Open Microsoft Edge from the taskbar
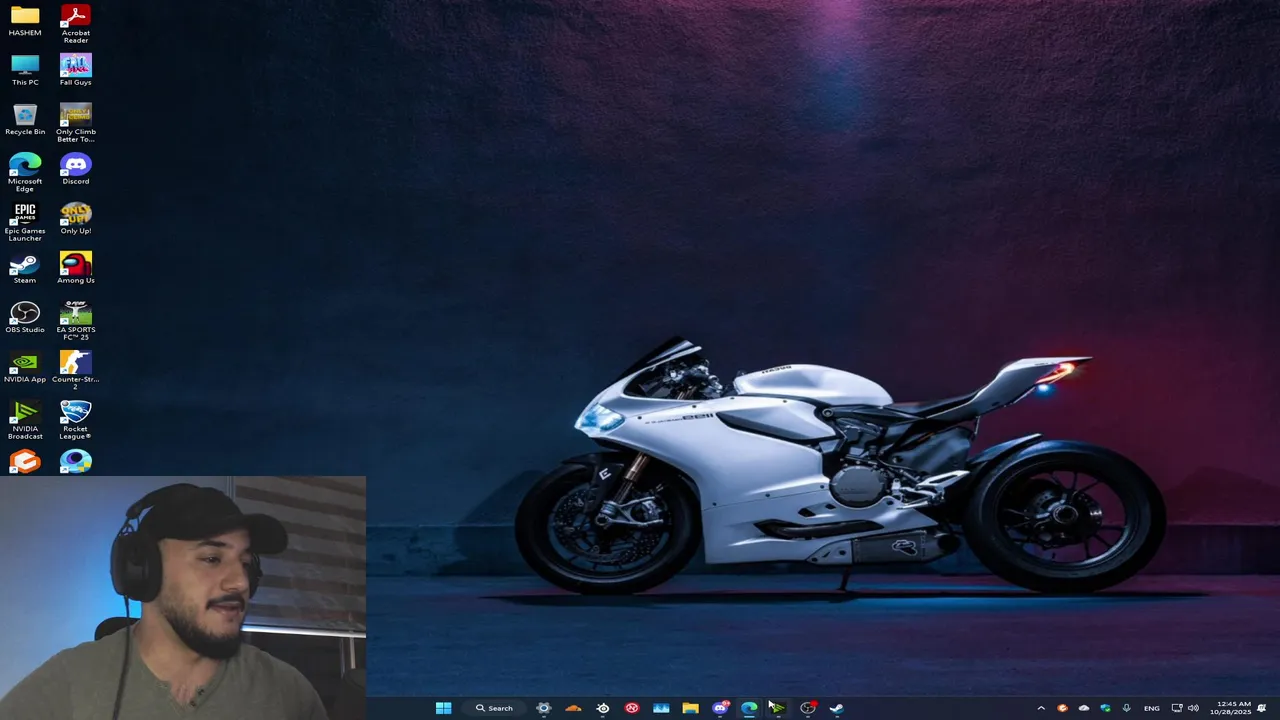This screenshot has height=720, width=1280. pyautogui.click(x=749, y=708)
